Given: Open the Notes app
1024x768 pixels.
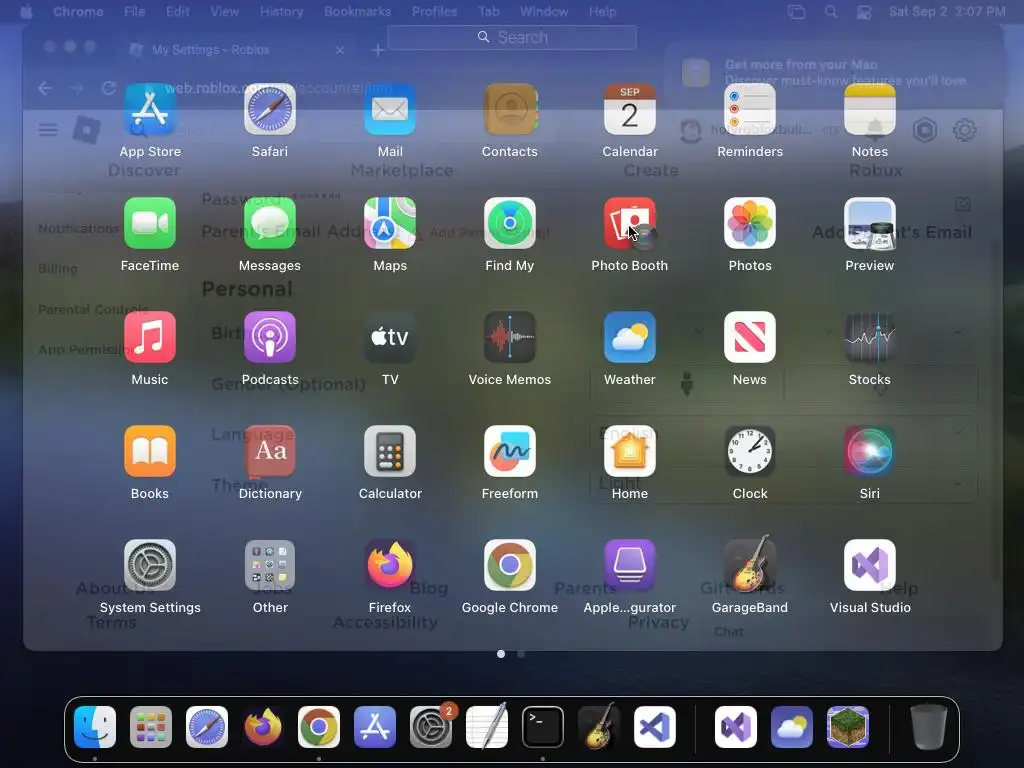Looking at the screenshot, I should coord(870,109).
